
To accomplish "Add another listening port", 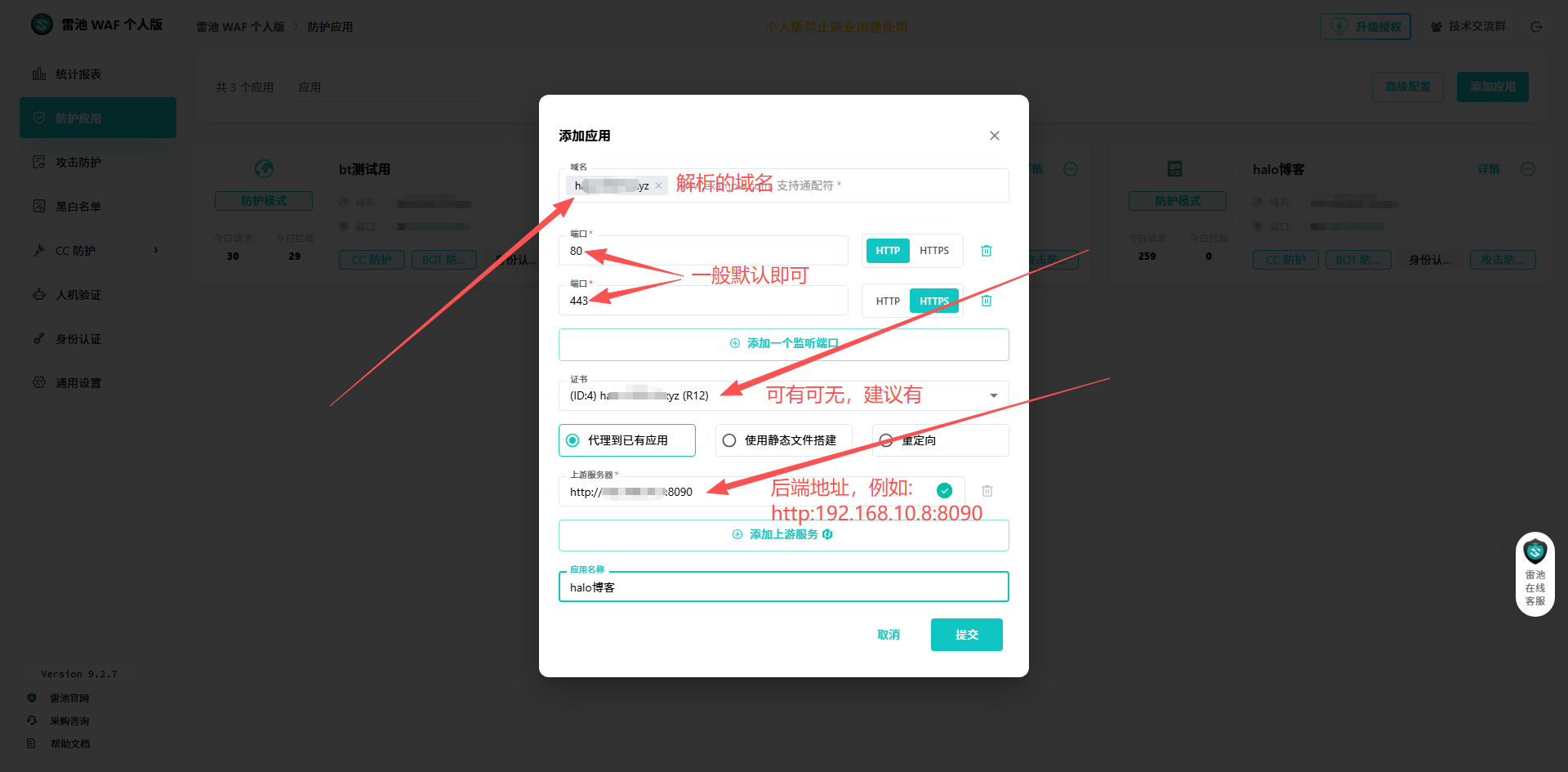I will pos(783,344).
